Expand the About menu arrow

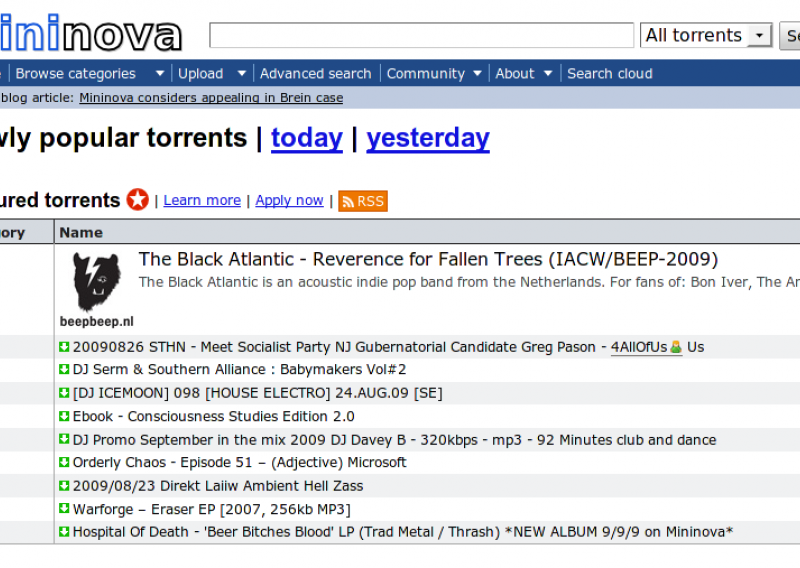(x=548, y=73)
